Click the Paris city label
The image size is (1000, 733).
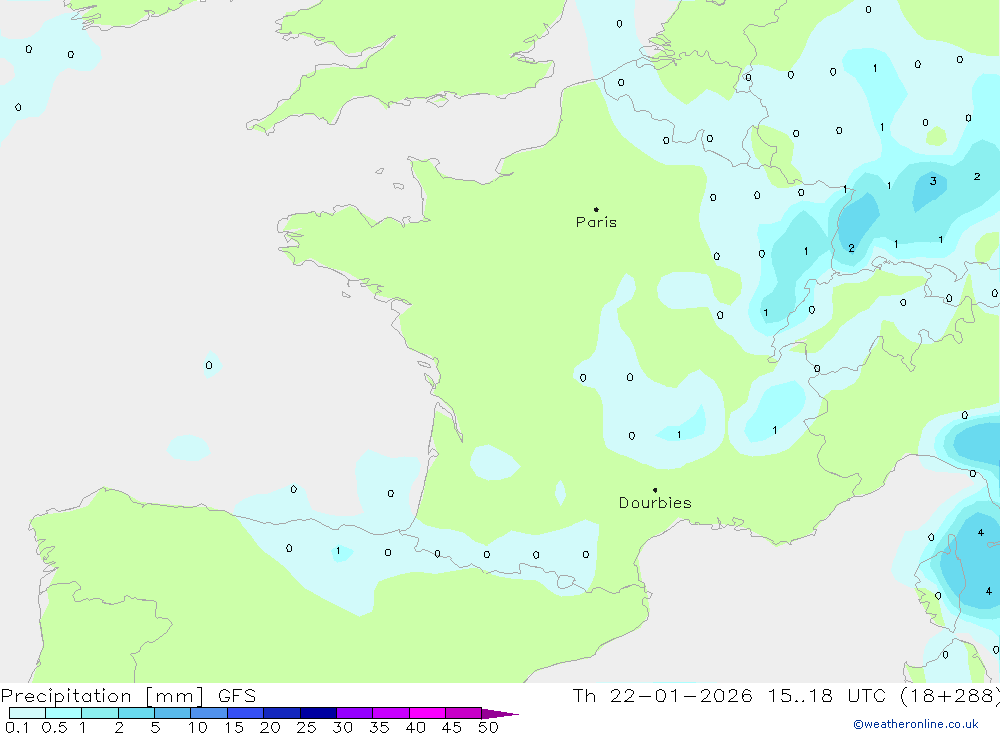pos(596,222)
